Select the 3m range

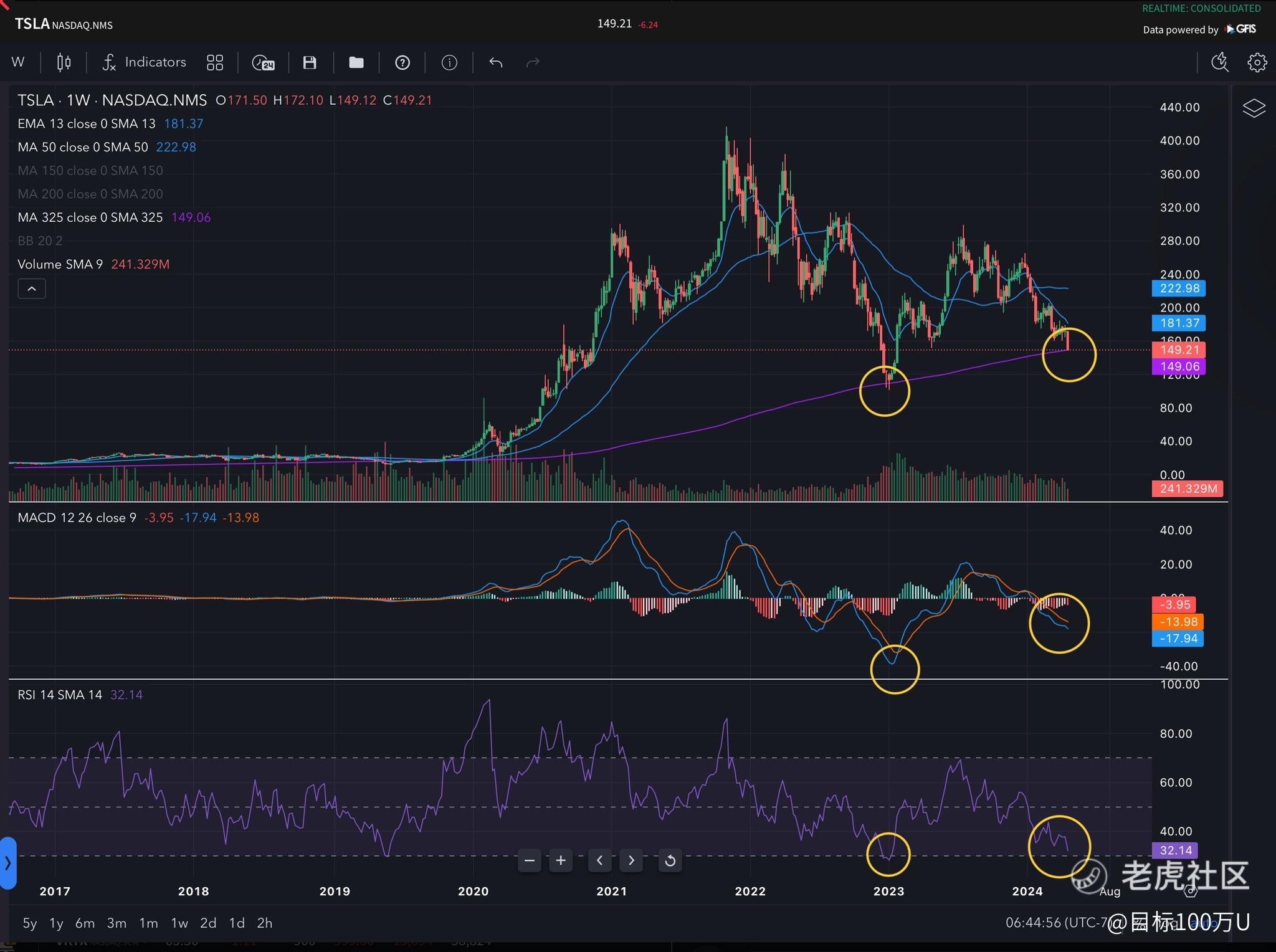117,923
